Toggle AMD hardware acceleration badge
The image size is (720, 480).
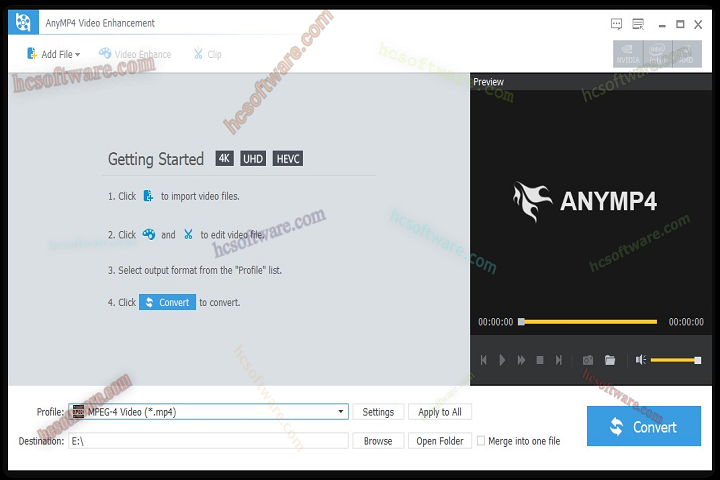(687, 54)
